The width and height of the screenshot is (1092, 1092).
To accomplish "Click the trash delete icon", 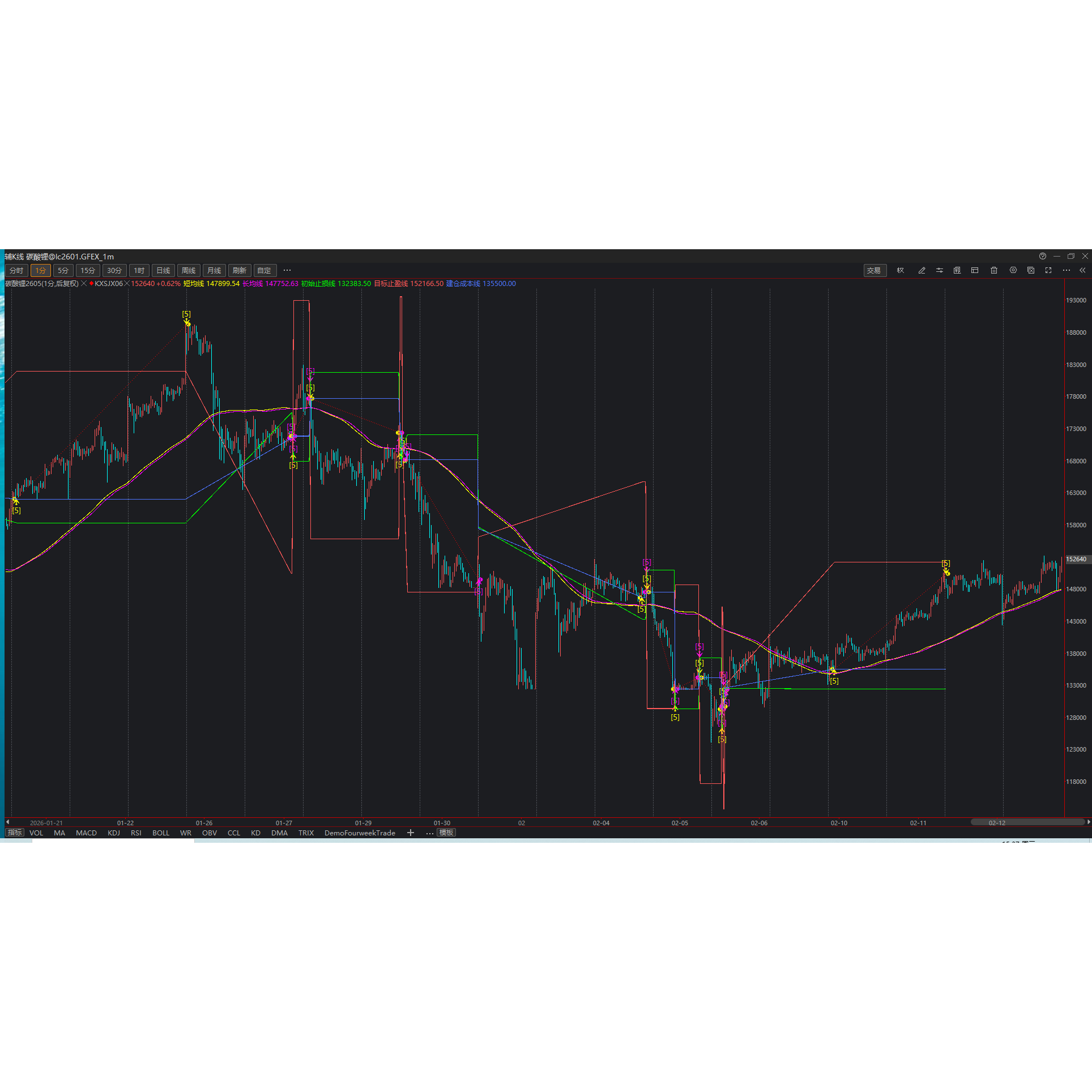I will [994, 271].
